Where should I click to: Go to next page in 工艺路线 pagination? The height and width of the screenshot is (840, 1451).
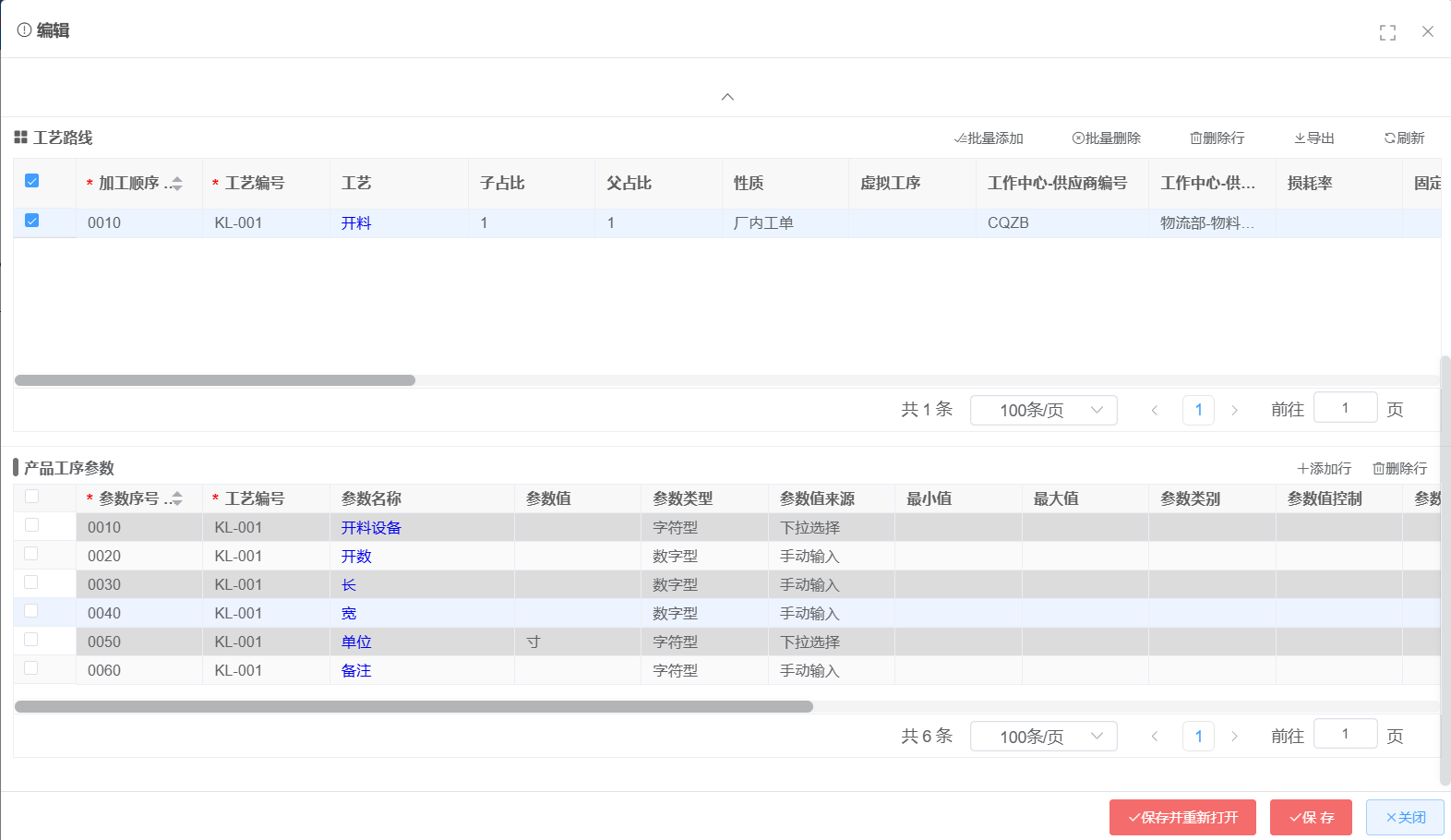[1234, 410]
